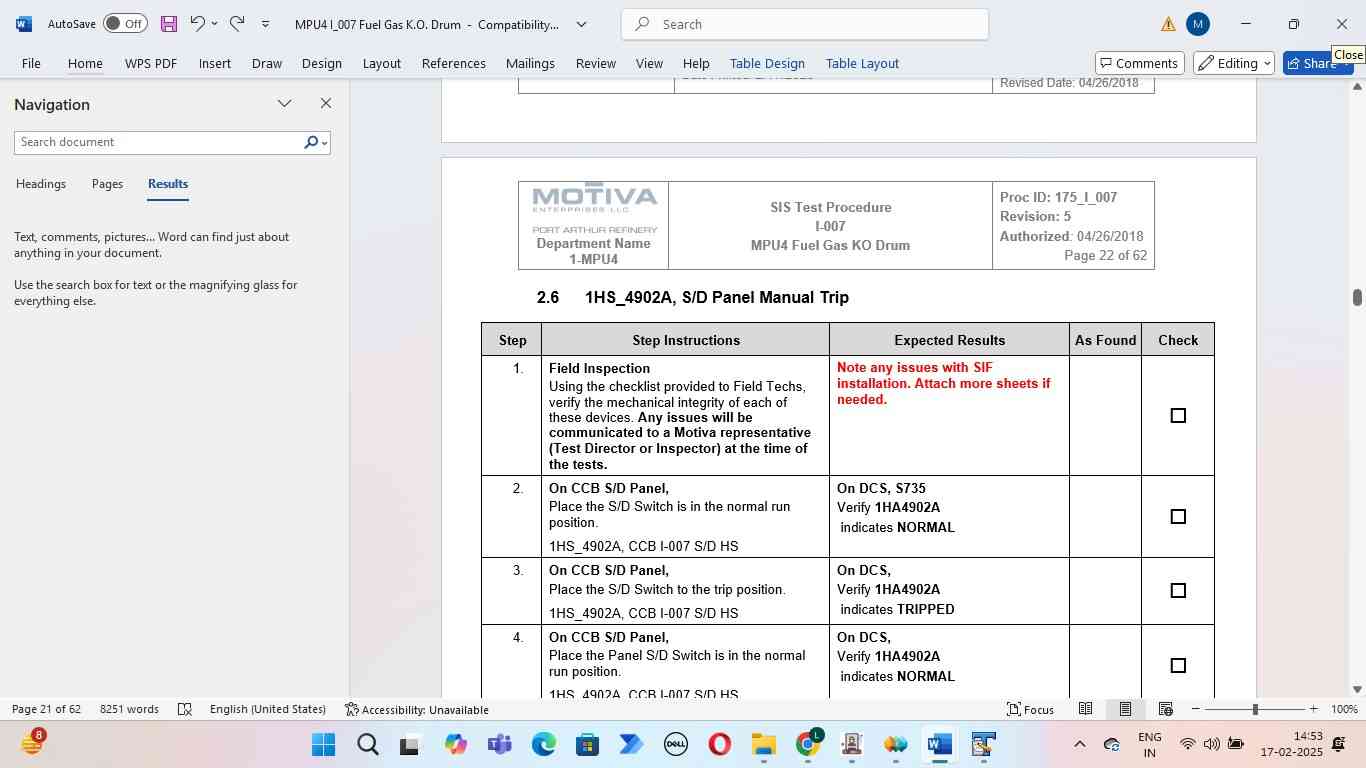The image size is (1366, 768).
Task: Expand the document title dropdown chevron
Action: tap(581, 24)
